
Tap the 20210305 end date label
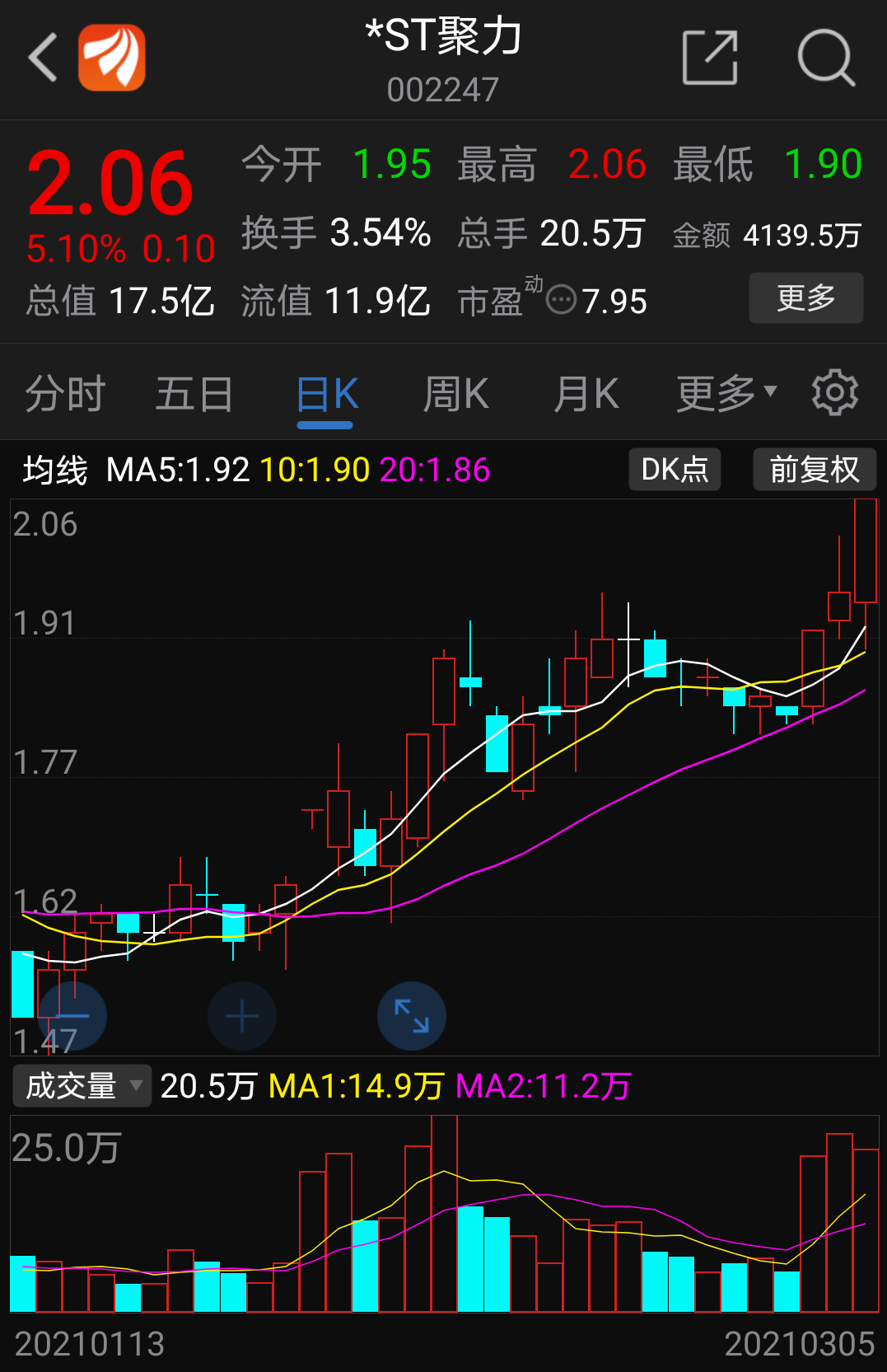point(799,1344)
